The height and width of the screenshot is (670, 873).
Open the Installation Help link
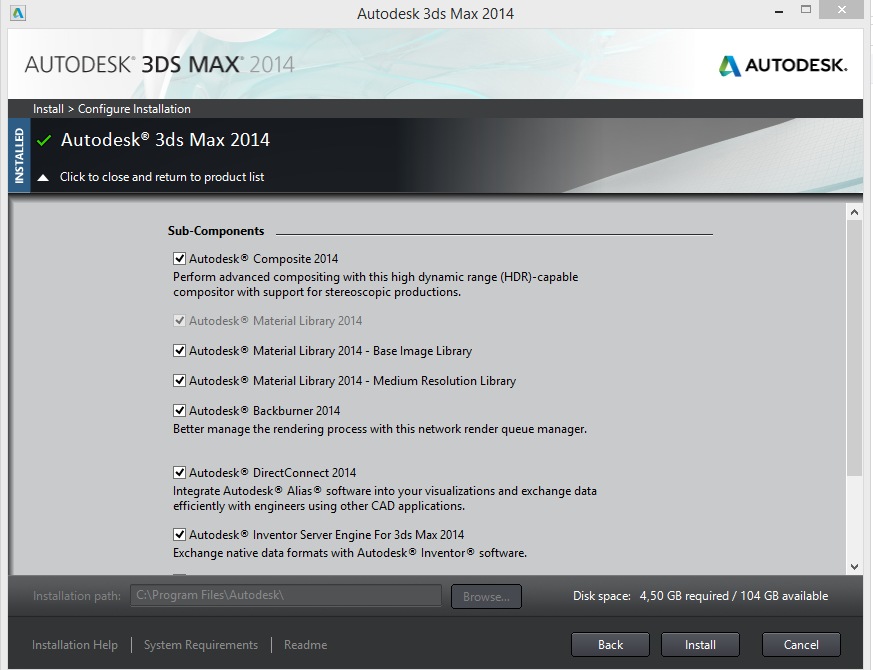click(x=75, y=645)
